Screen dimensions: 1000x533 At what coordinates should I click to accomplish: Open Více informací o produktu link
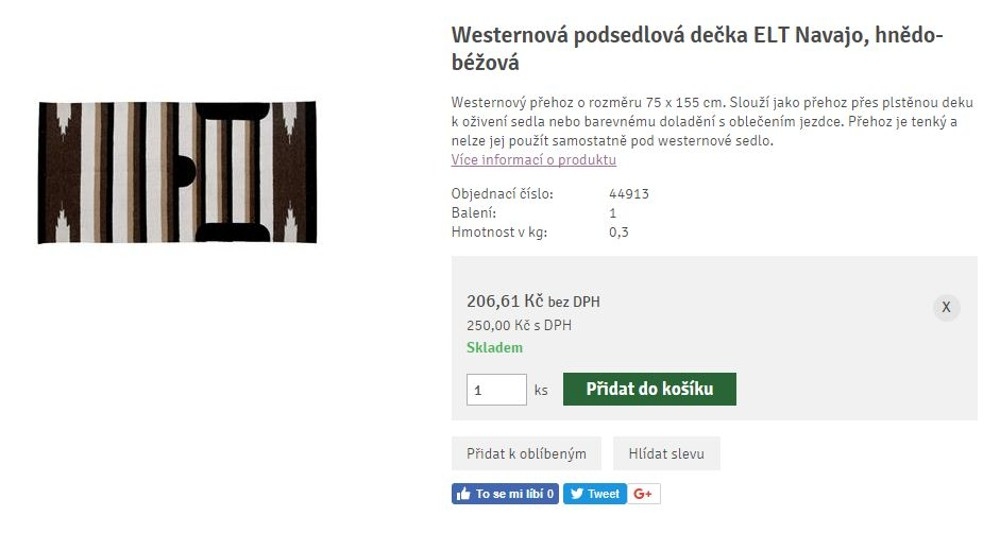pyautogui.click(x=534, y=160)
